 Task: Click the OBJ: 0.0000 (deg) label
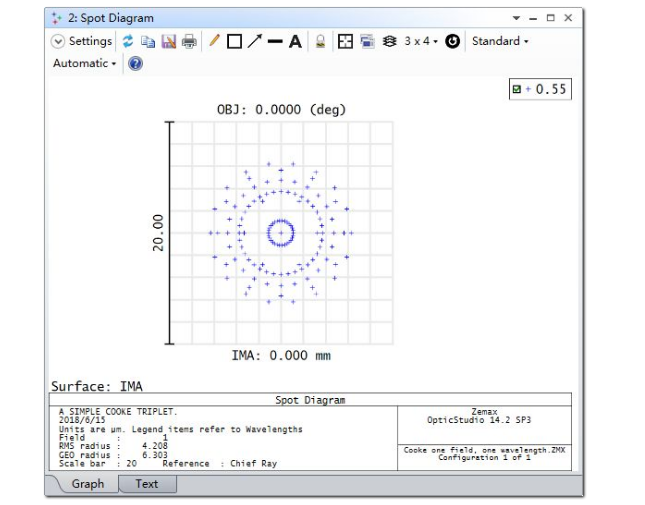281,110
